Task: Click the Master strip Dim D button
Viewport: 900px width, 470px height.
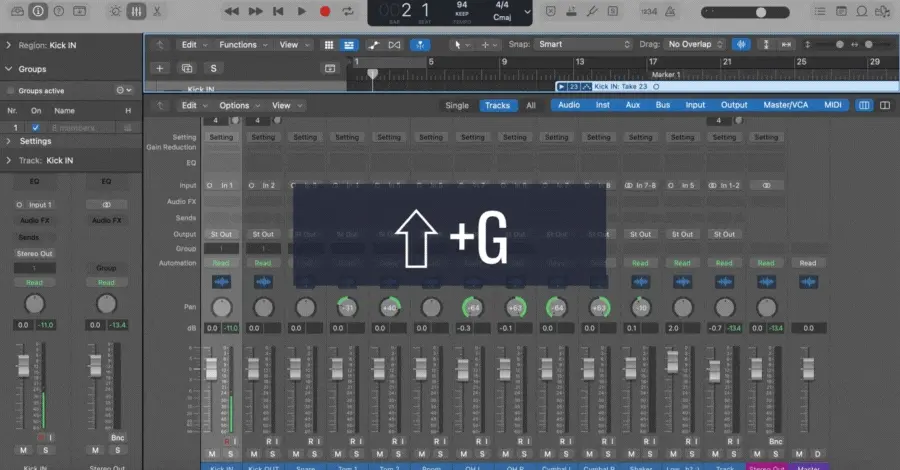Action: (817, 454)
